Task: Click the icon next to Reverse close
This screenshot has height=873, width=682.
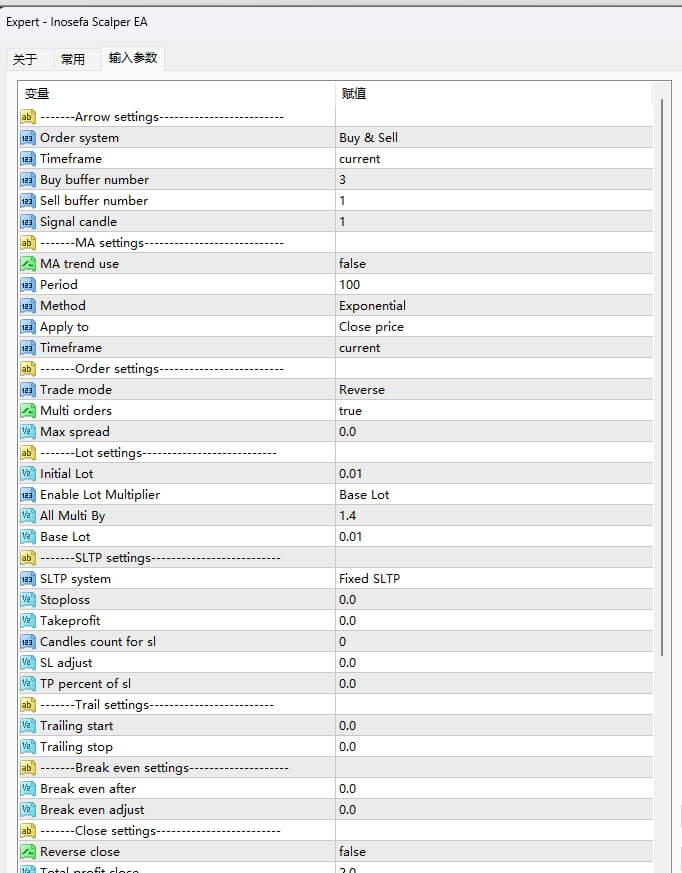Action: [27, 852]
